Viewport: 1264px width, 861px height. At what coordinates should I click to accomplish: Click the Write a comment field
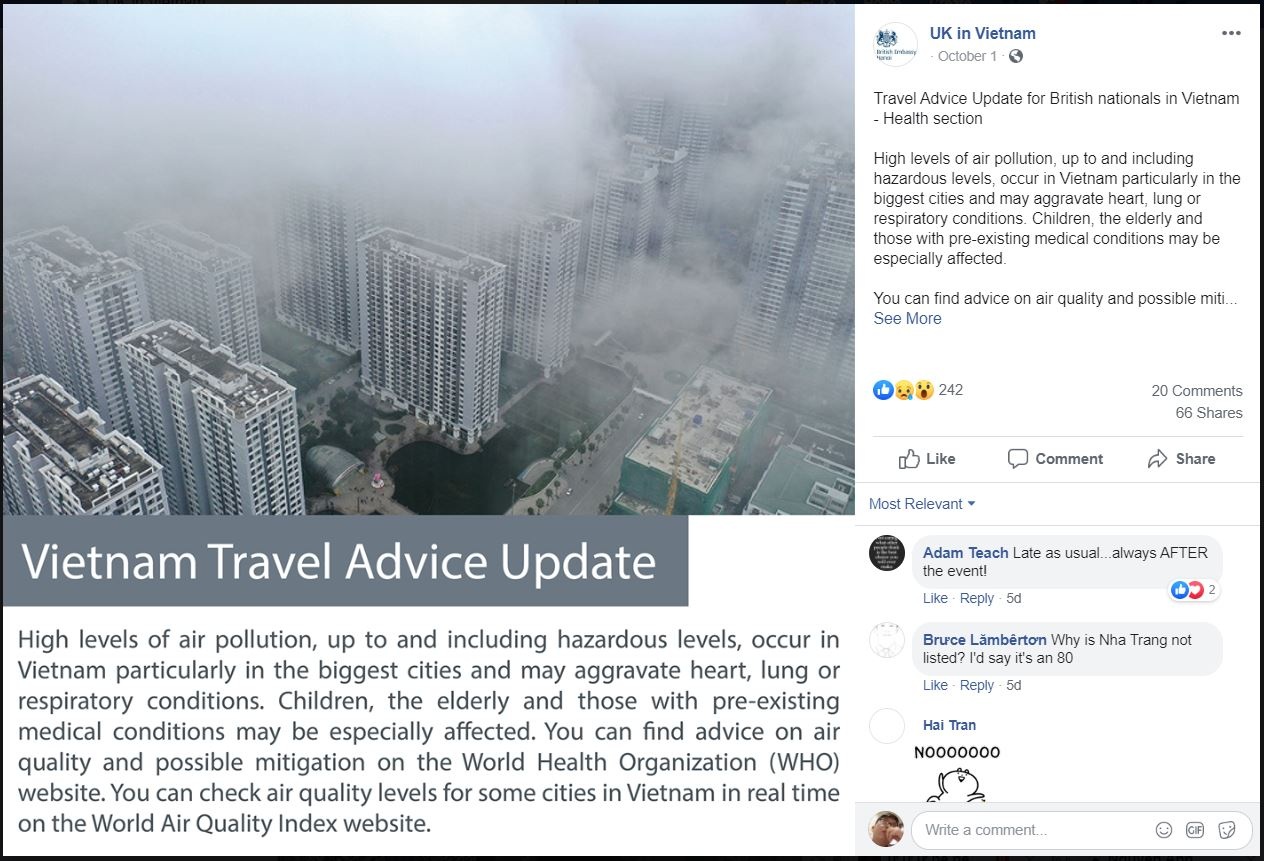tap(1030, 830)
